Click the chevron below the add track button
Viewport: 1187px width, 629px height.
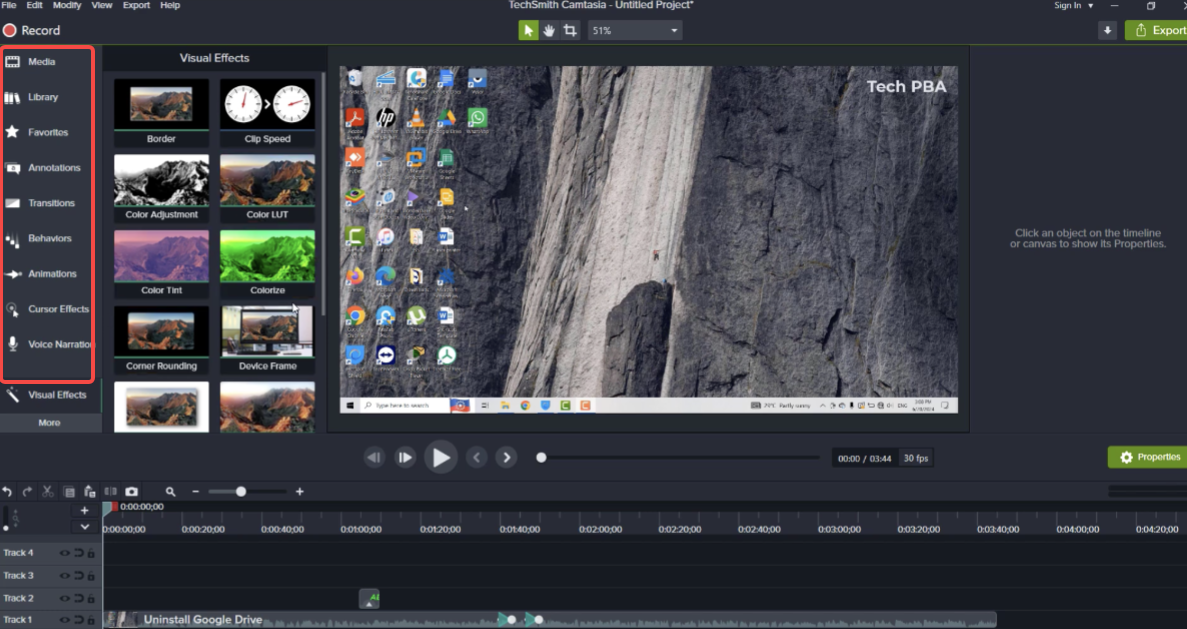pyautogui.click(x=84, y=527)
